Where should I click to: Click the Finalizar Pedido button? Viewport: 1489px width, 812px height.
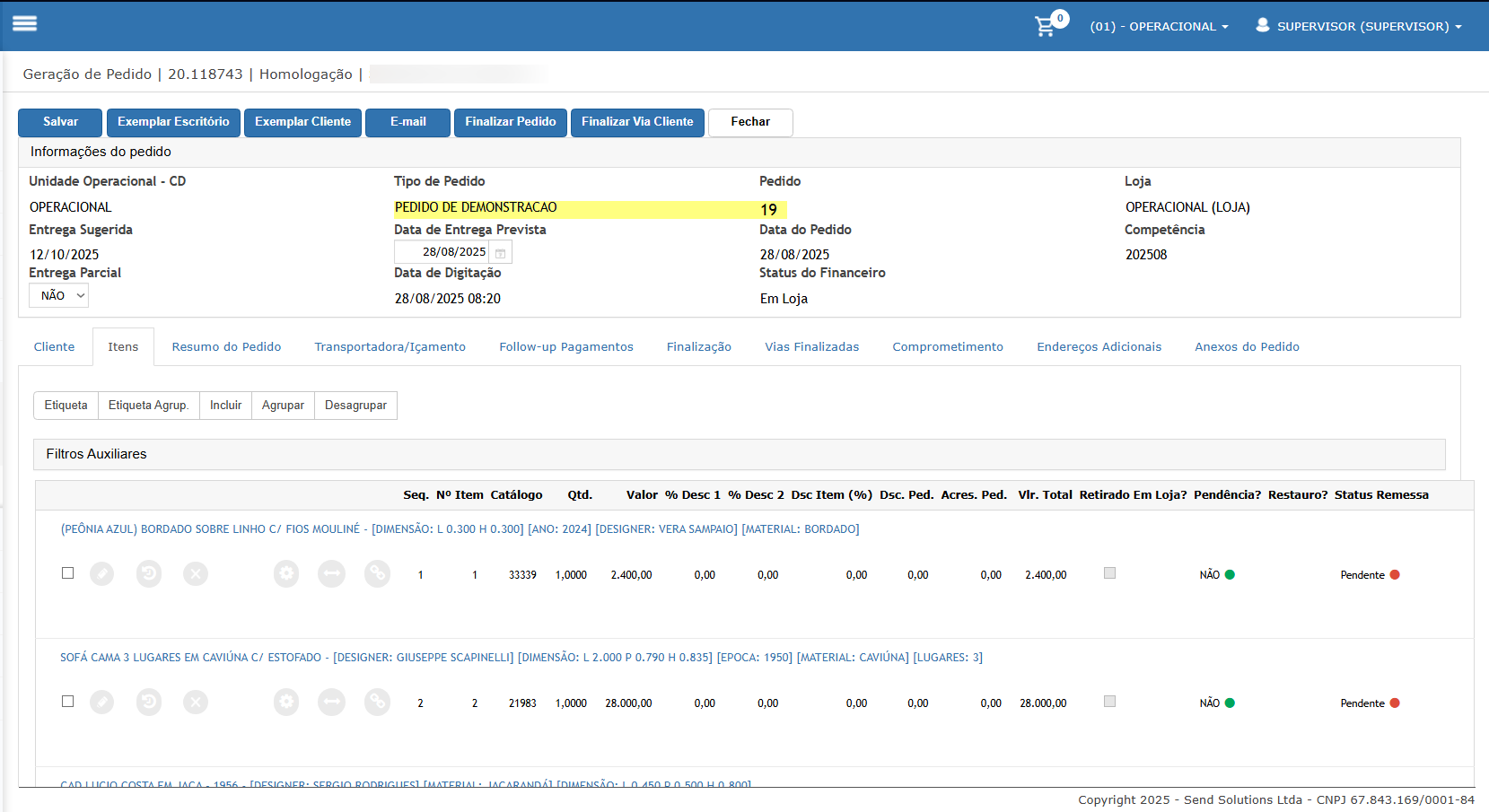point(510,122)
